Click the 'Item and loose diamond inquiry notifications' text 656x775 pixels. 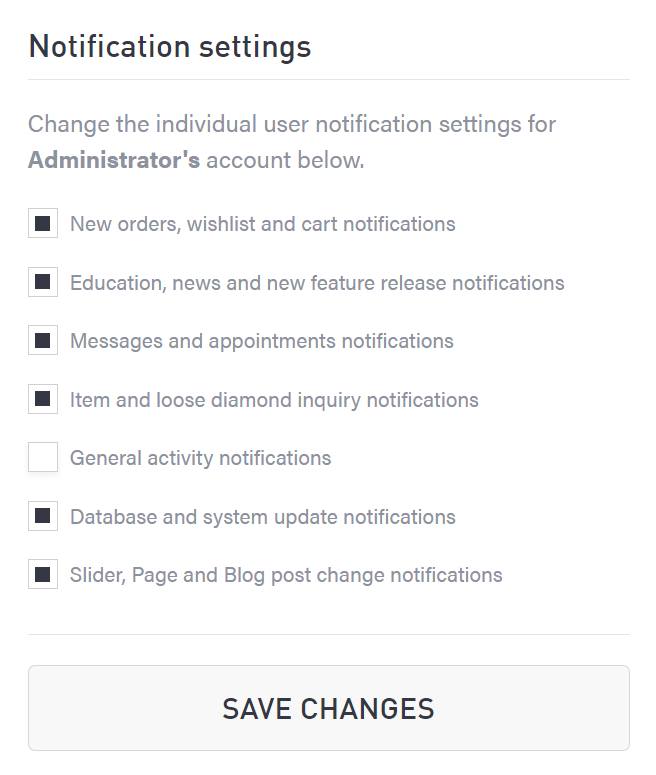click(x=274, y=400)
